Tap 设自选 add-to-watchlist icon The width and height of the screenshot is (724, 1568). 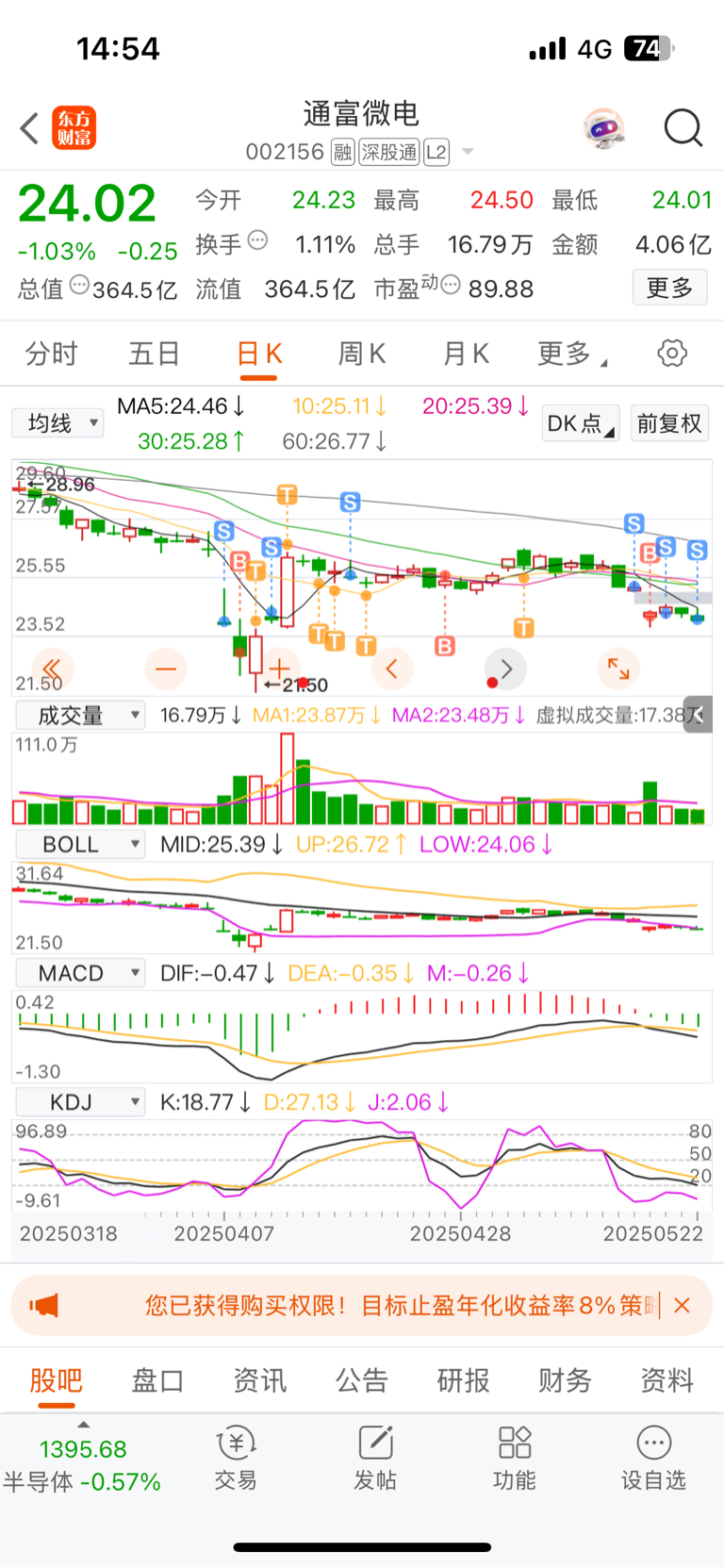[653, 1459]
